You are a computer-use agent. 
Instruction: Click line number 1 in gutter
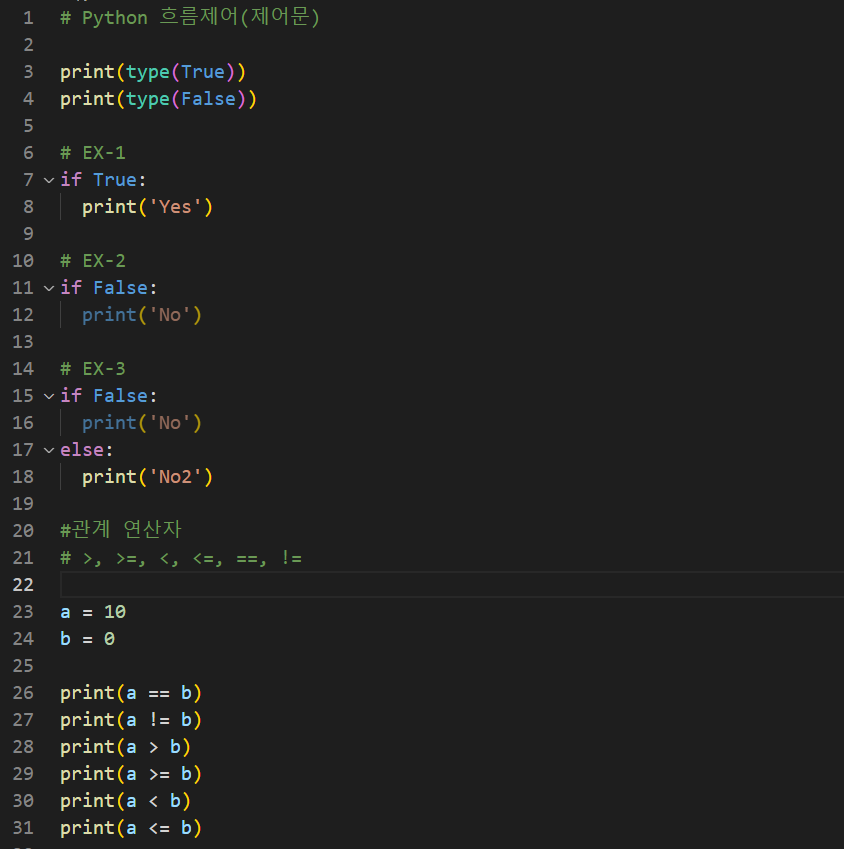28,18
